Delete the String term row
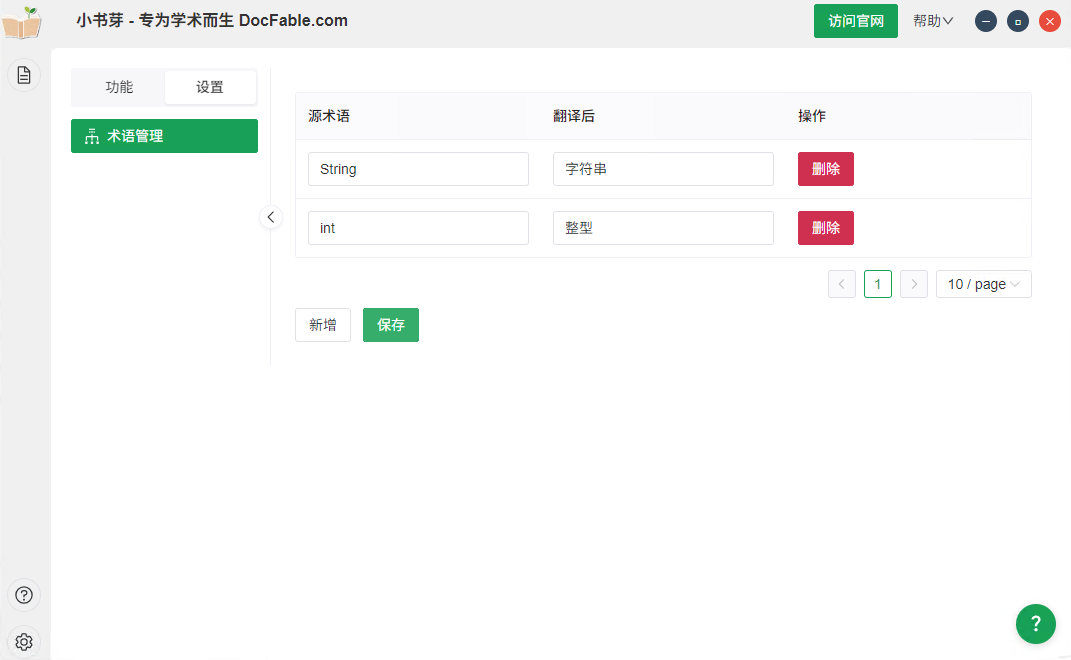This screenshot has height=660, width=1071. [x=825, y=169]
